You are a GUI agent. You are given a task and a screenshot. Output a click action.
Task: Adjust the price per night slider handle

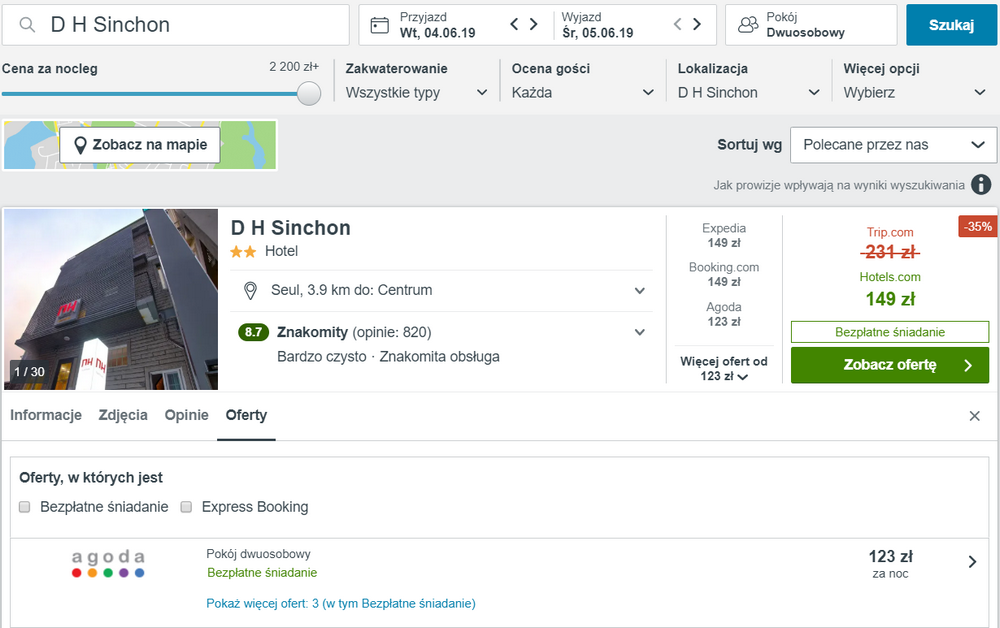coord(309,94)
